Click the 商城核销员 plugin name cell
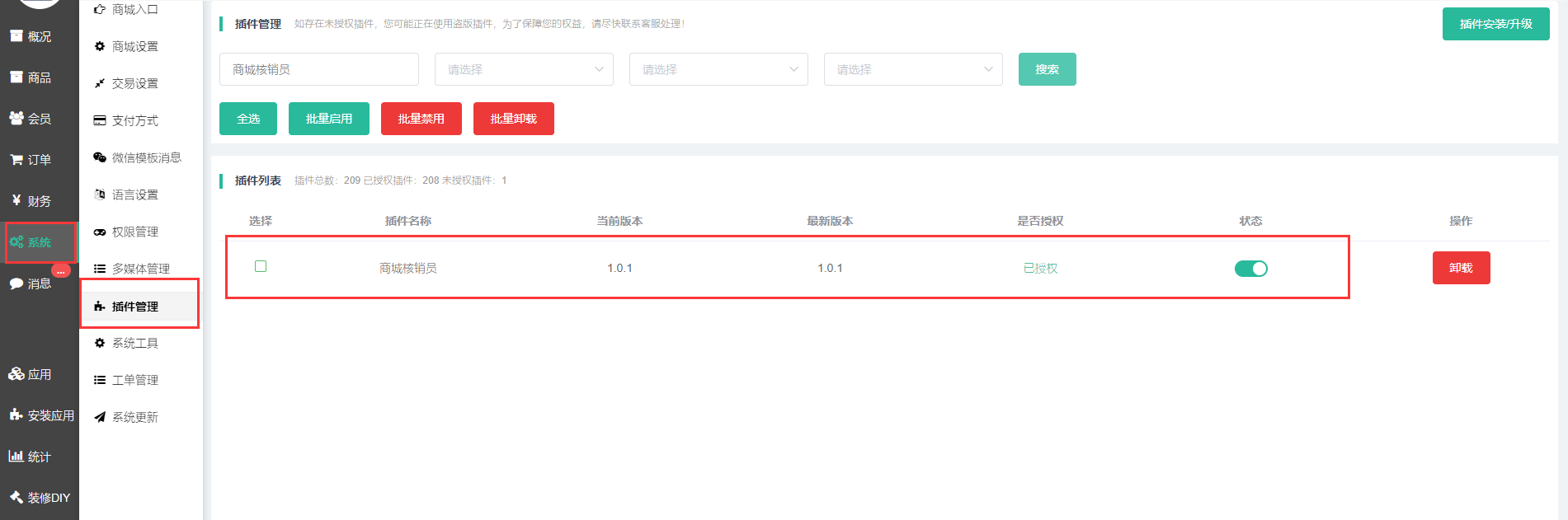1568x520 pixels. (x=408, y=268)
